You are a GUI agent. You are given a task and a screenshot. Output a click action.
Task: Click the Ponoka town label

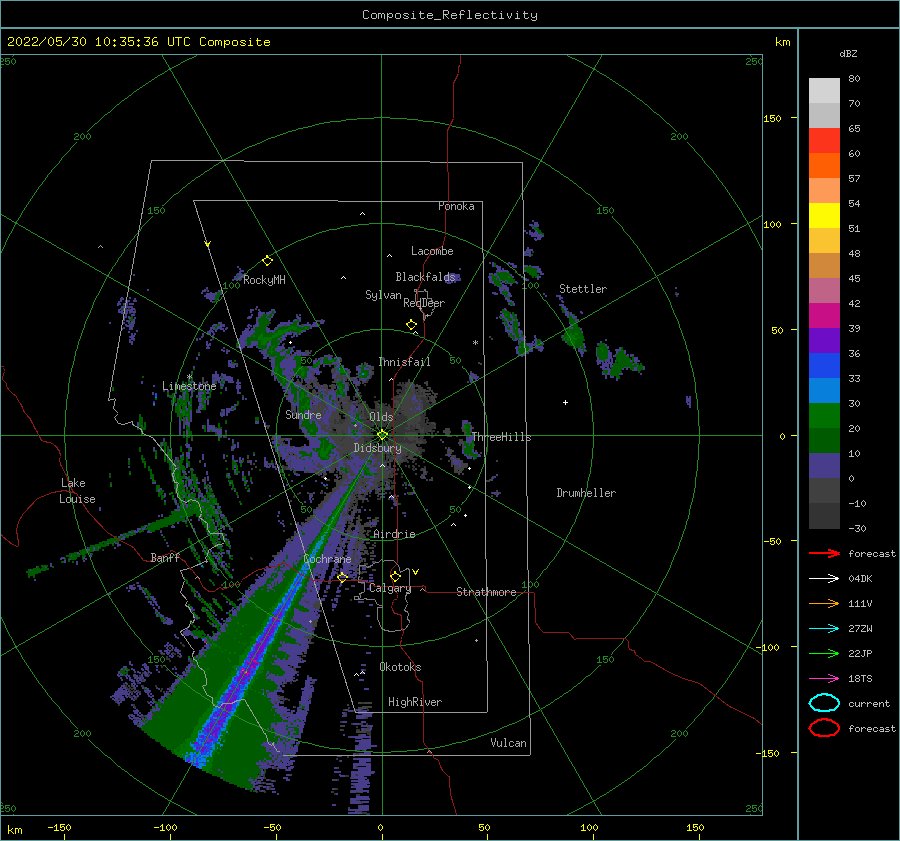[456, 206]
